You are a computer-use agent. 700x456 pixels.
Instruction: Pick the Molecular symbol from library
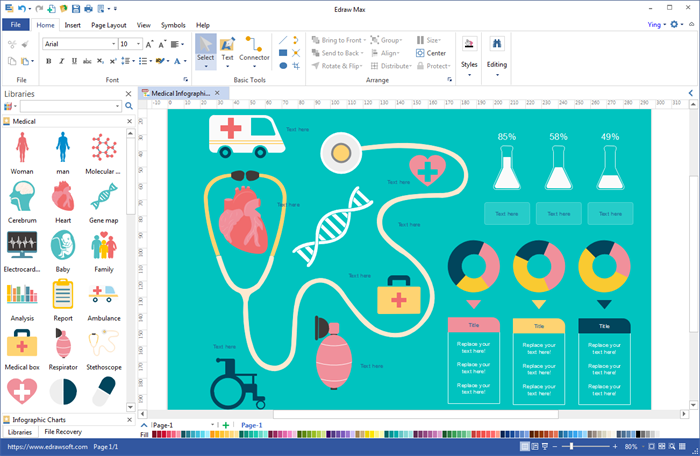[x=104, y=147]
